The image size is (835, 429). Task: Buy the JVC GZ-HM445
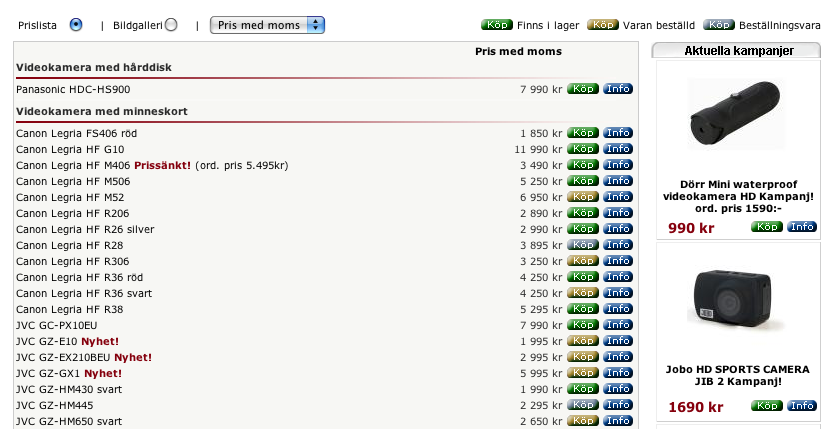(583, 404)
